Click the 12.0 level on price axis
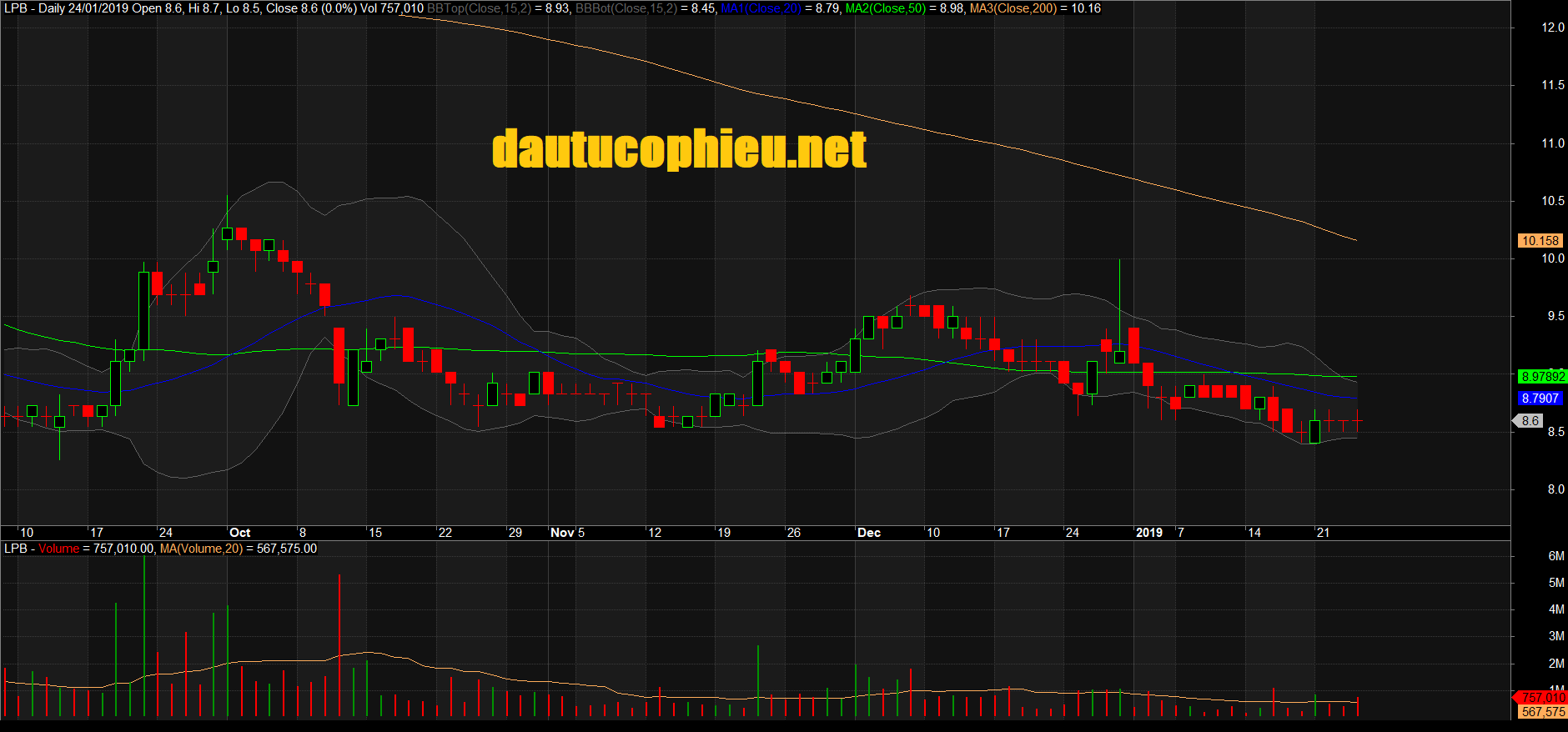The image size is (1568, 732). pyautogui.click(x=1553, y=28)
